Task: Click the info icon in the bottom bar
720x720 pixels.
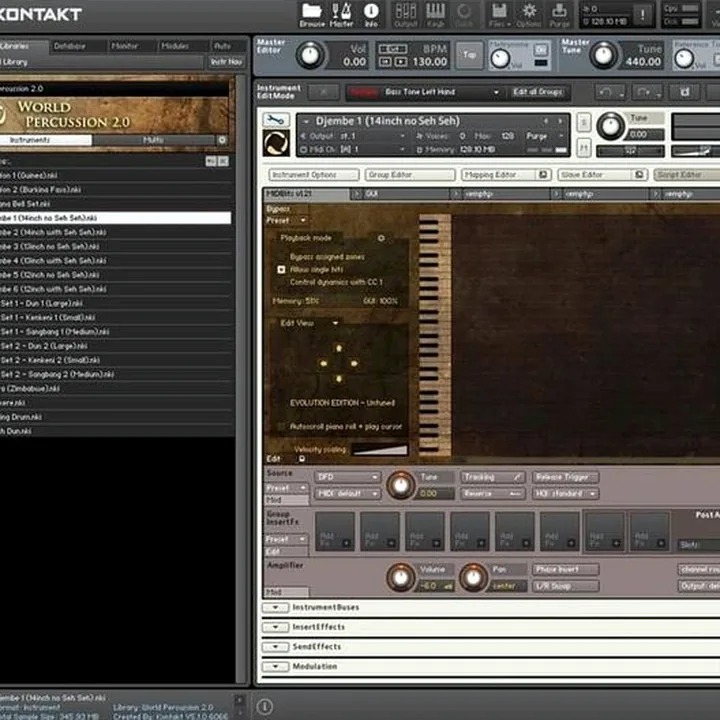Action: [264, 706]
